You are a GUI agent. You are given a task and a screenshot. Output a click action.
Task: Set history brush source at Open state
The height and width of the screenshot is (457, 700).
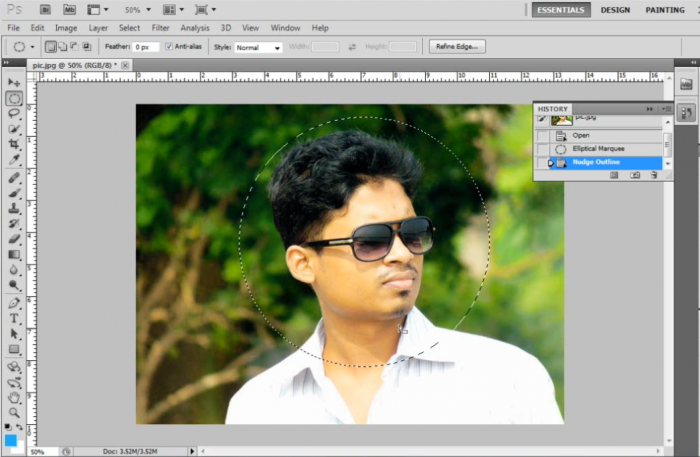tap(542, 135)
